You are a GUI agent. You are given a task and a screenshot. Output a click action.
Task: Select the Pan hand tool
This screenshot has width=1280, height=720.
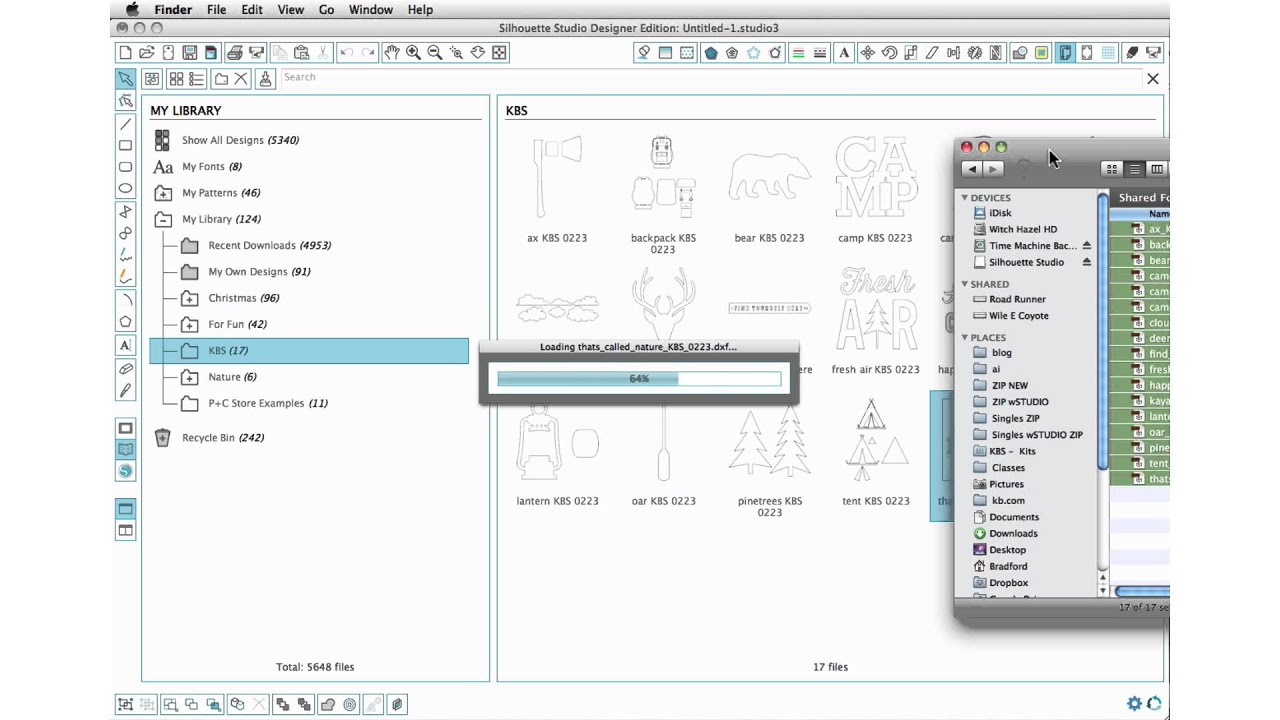click(391, 52)
